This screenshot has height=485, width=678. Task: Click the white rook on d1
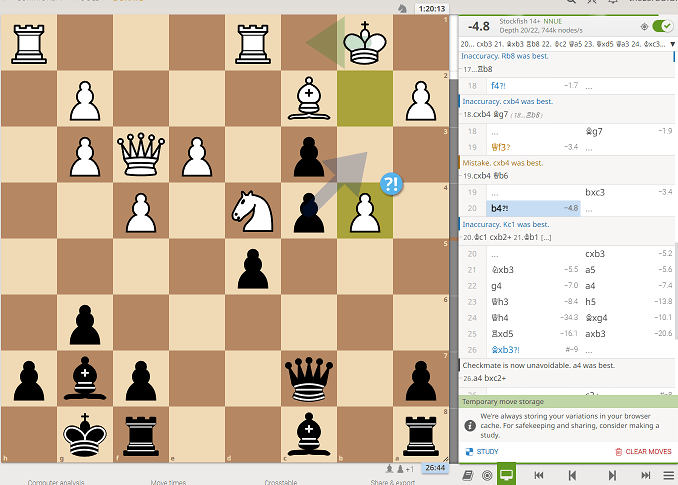pos(253,42)
